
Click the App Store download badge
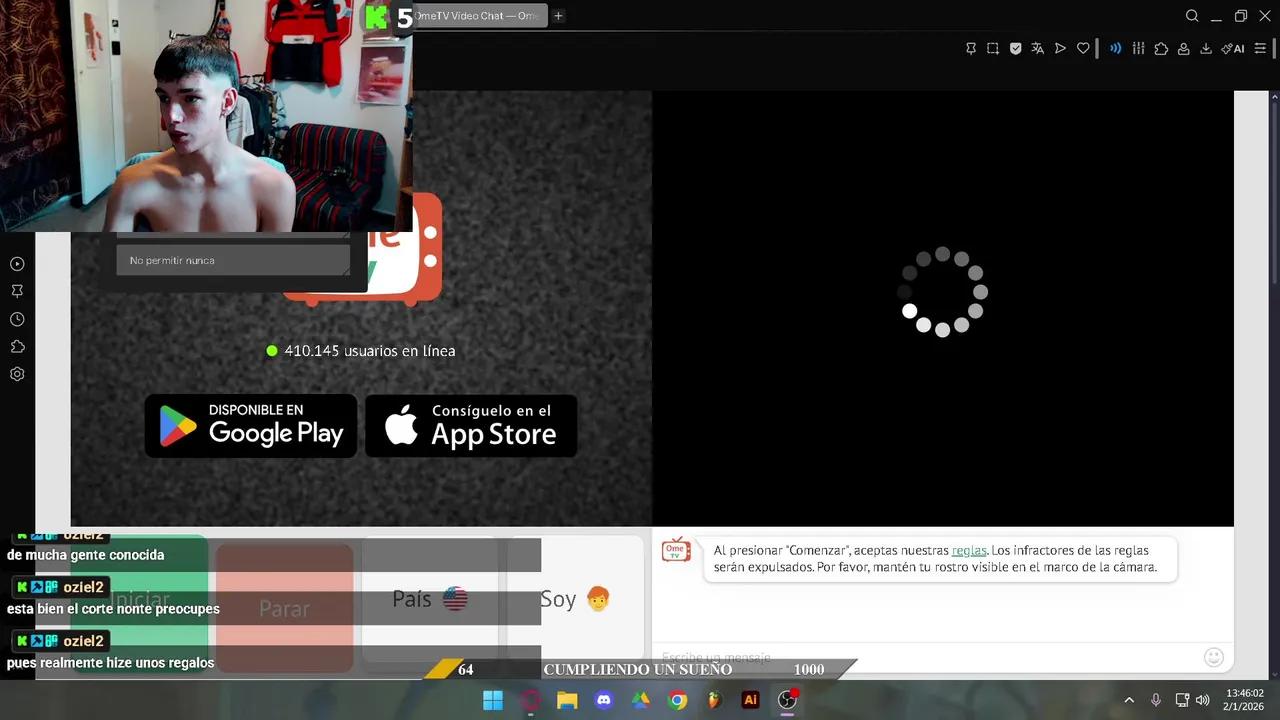pyautogui.click(x=471, y=426)
